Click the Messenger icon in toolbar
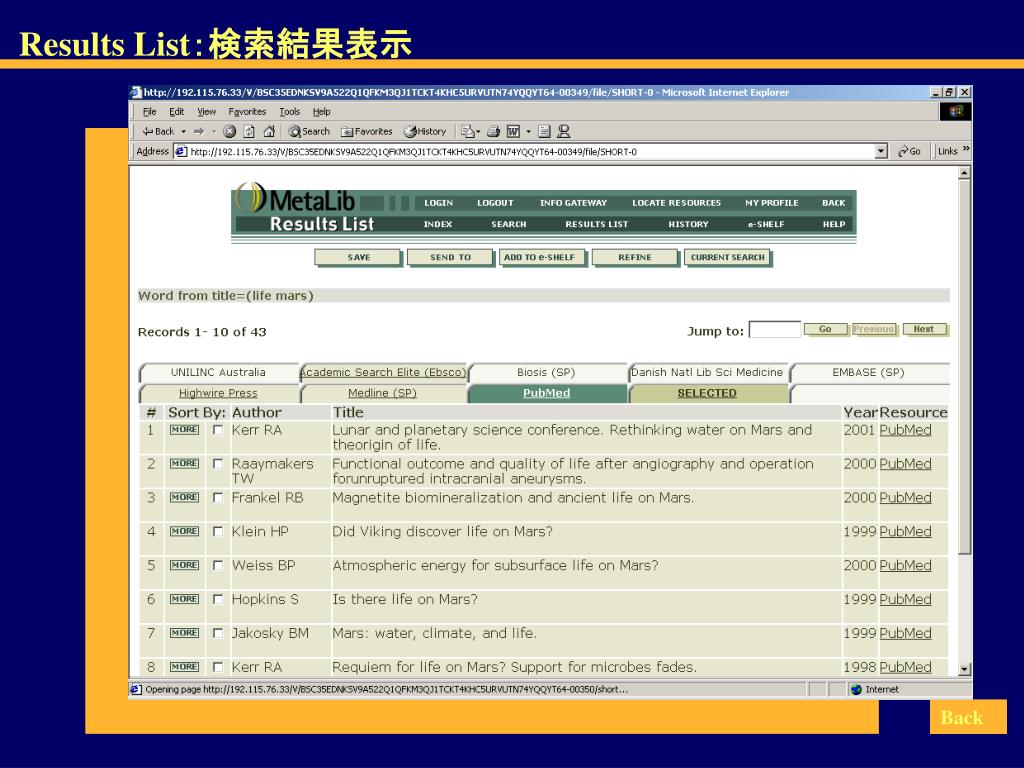 (564, 131)
